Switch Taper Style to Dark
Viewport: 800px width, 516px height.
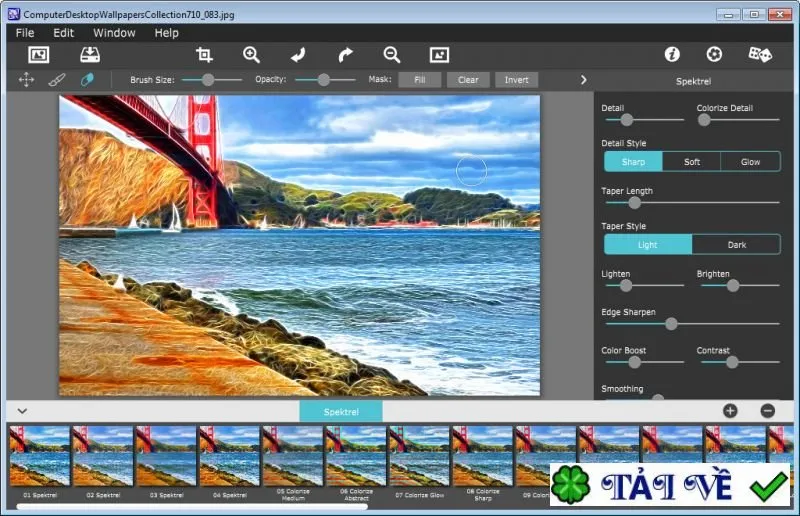pos(736,245)
